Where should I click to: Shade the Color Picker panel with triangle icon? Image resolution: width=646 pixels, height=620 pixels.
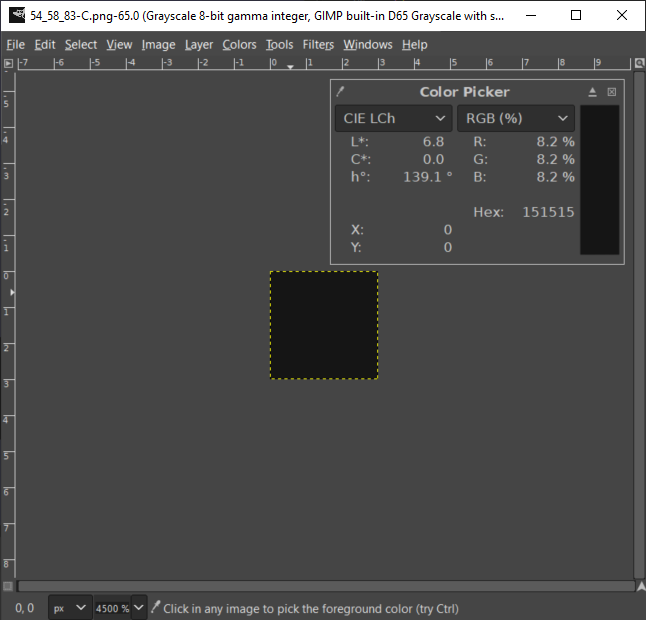click(x=592, y=92)
